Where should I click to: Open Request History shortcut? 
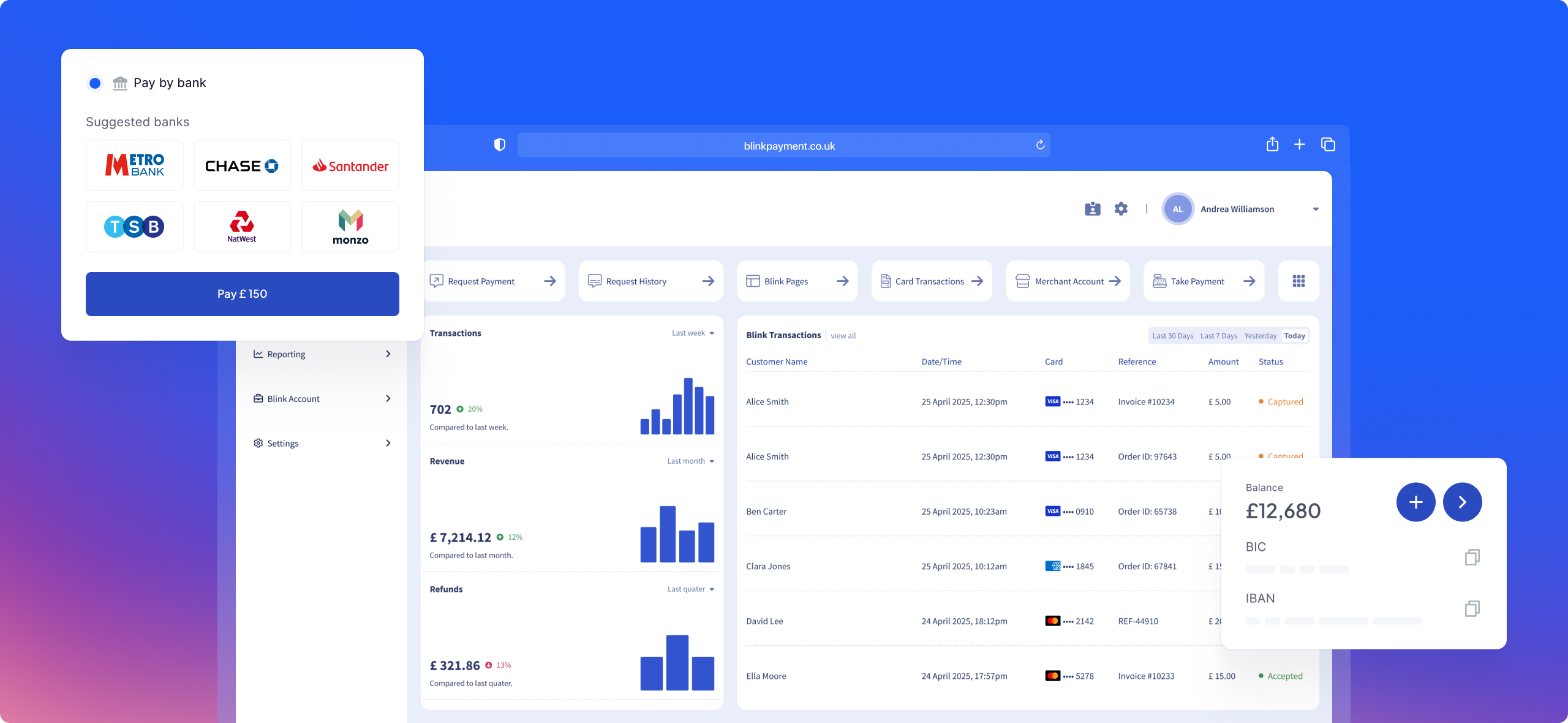point(650,281)
